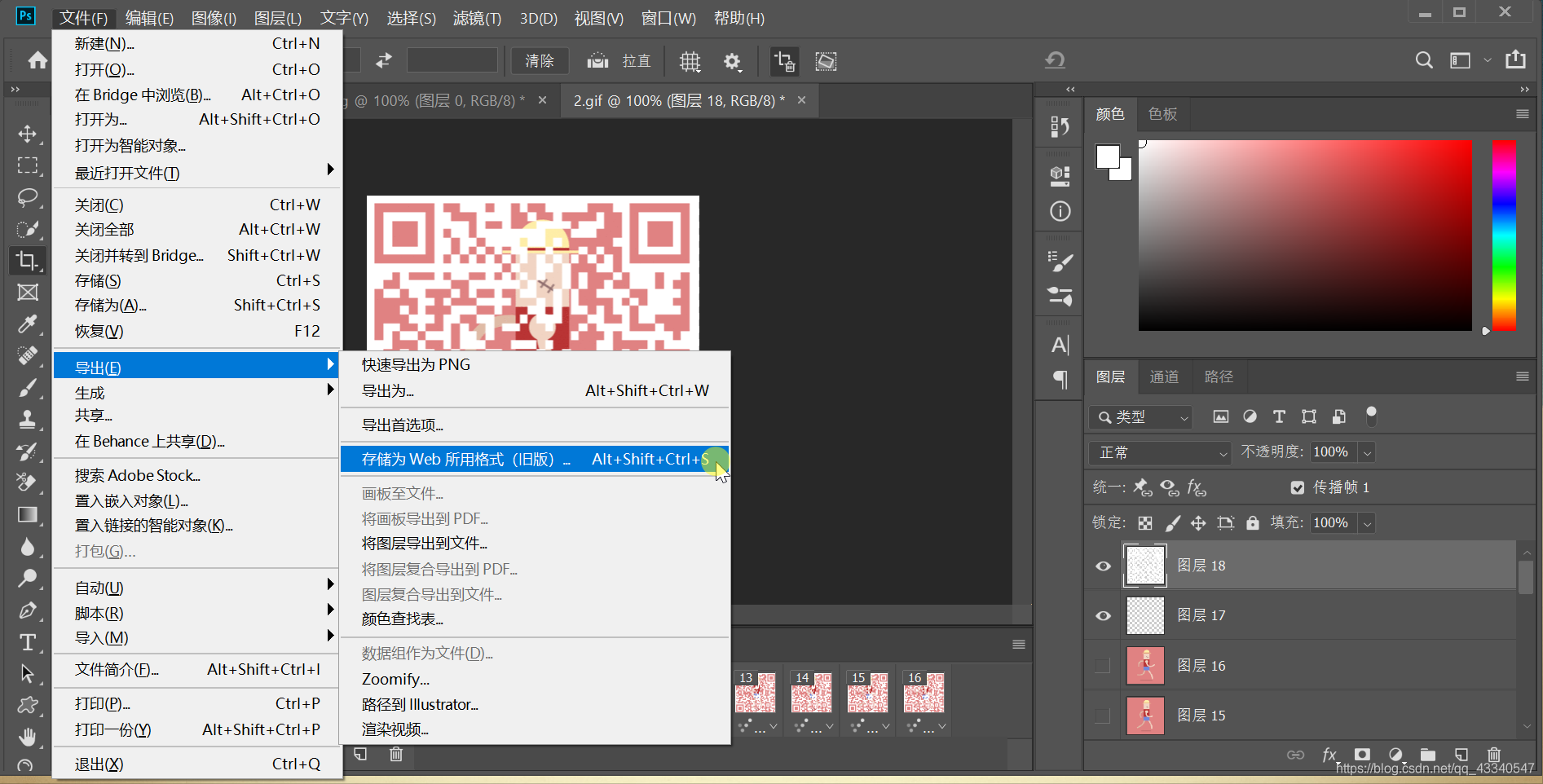
Task: Toggle lock position icon
Action: point(1198,523)
